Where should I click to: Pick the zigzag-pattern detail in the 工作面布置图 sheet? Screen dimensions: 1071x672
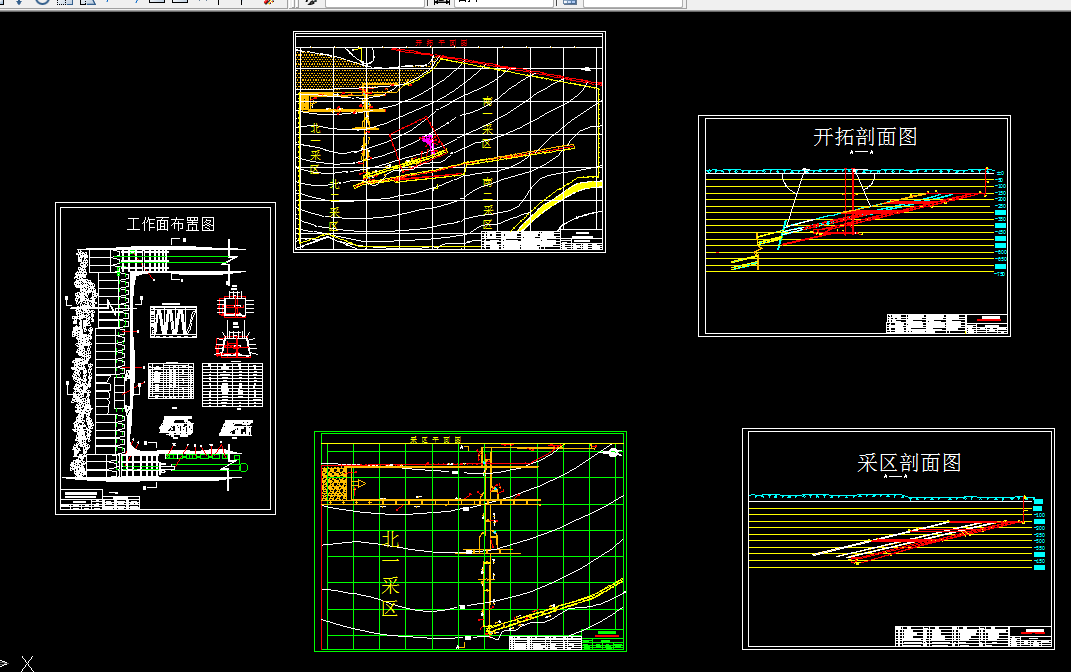(173, 322)
